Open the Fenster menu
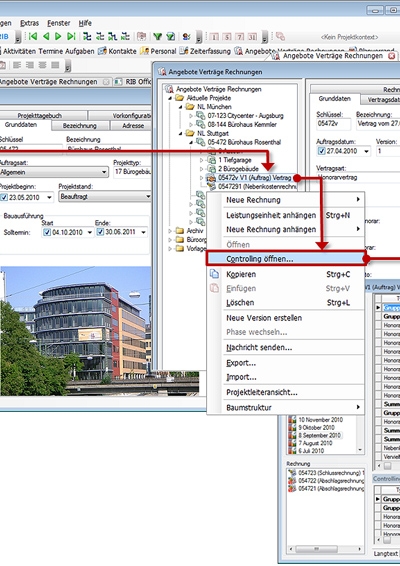 [59, 23]
